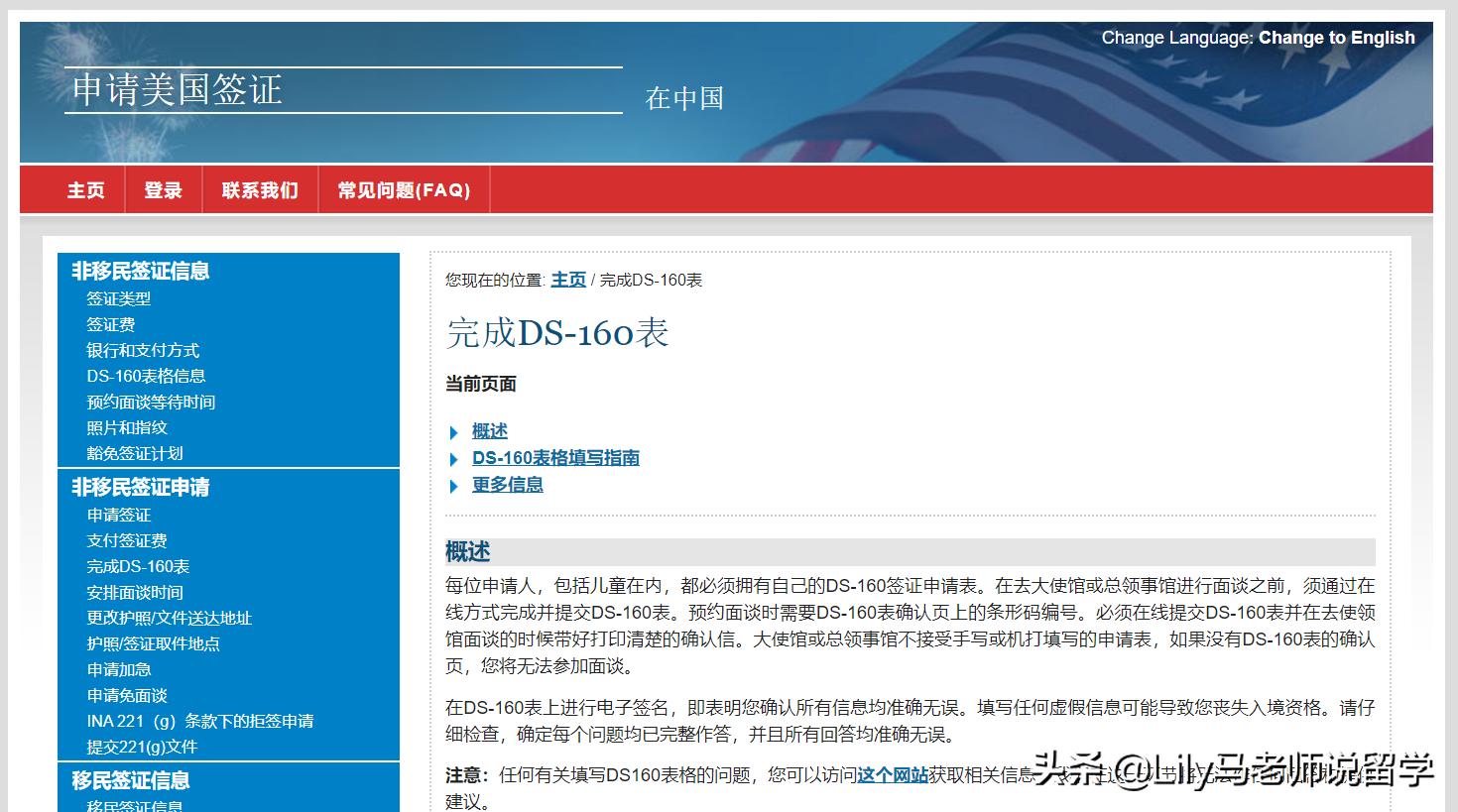Open the 常见问题(FAQ) navigation item
The width and height of the screenshot is (1458, 812).
pyautogui.click(x=404, y=189)
